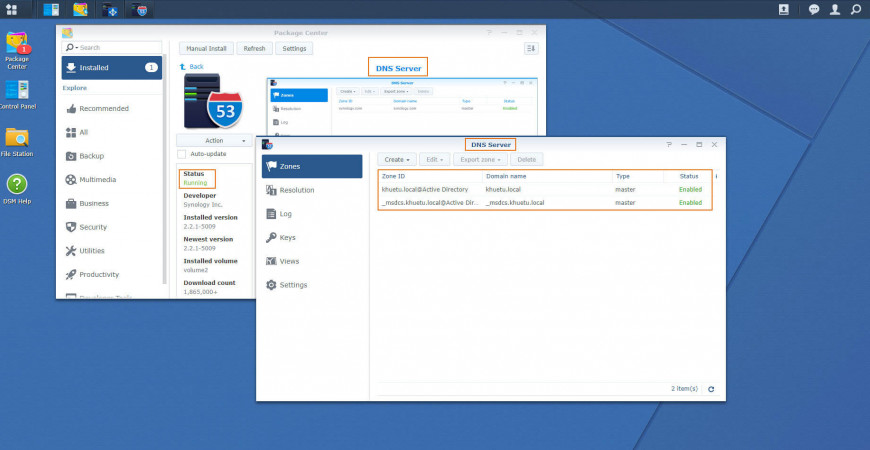Click the DNS Server screenshot thumbnail

click(x=402, y=107)
